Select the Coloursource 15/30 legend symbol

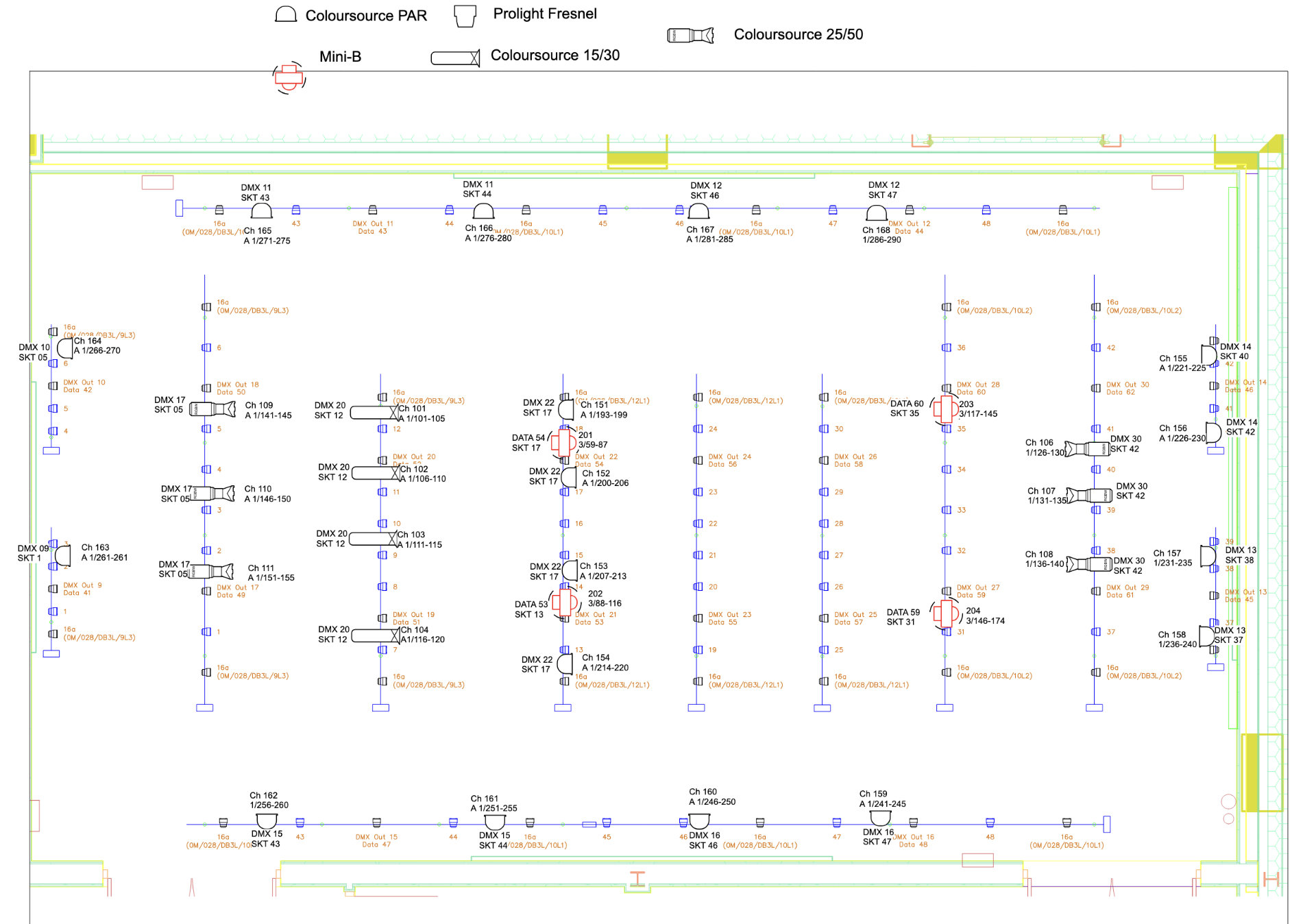click(x=454, y=58)
